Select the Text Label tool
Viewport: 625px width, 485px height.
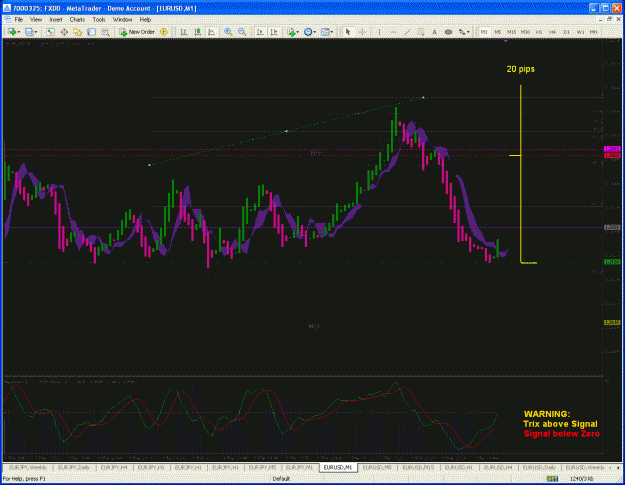[x=448, y=32]
